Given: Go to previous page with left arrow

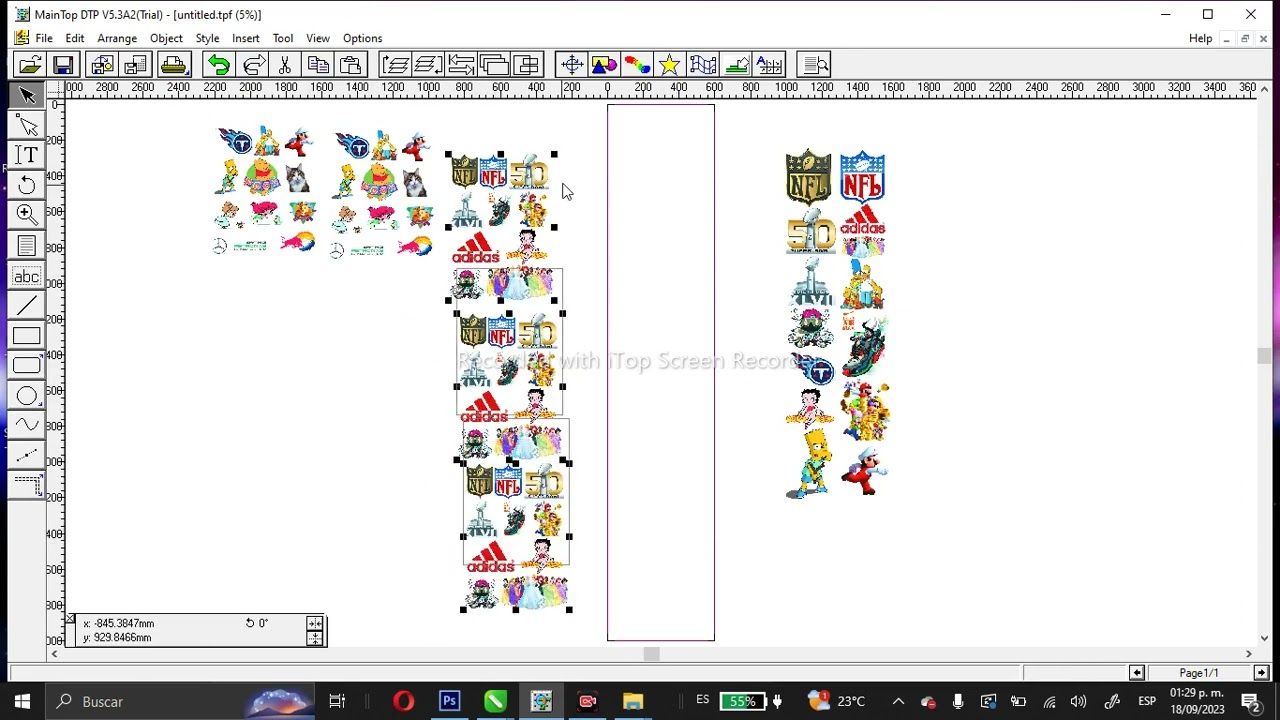Looking at the screenshot, I should 1137,673.
